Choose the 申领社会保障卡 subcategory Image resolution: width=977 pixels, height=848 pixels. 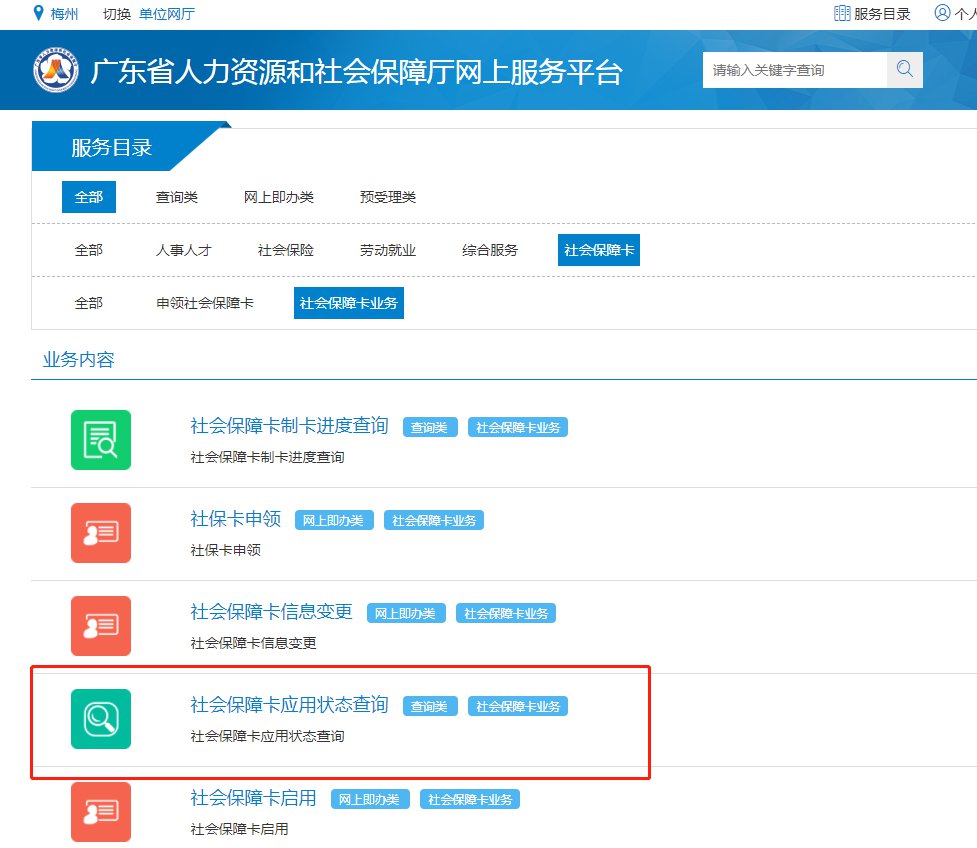click(x=205, y=303)
